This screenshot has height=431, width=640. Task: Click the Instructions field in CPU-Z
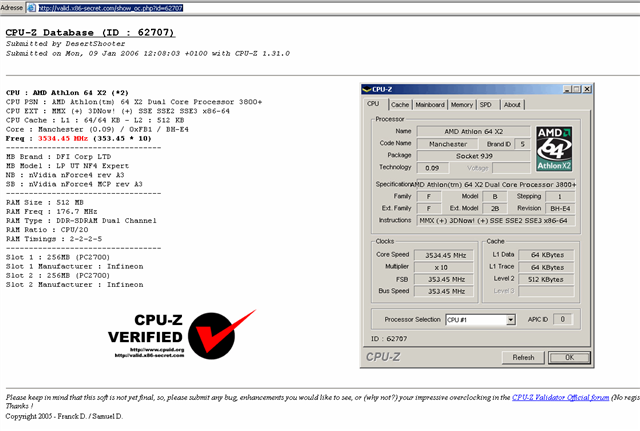tap(496, 220)
